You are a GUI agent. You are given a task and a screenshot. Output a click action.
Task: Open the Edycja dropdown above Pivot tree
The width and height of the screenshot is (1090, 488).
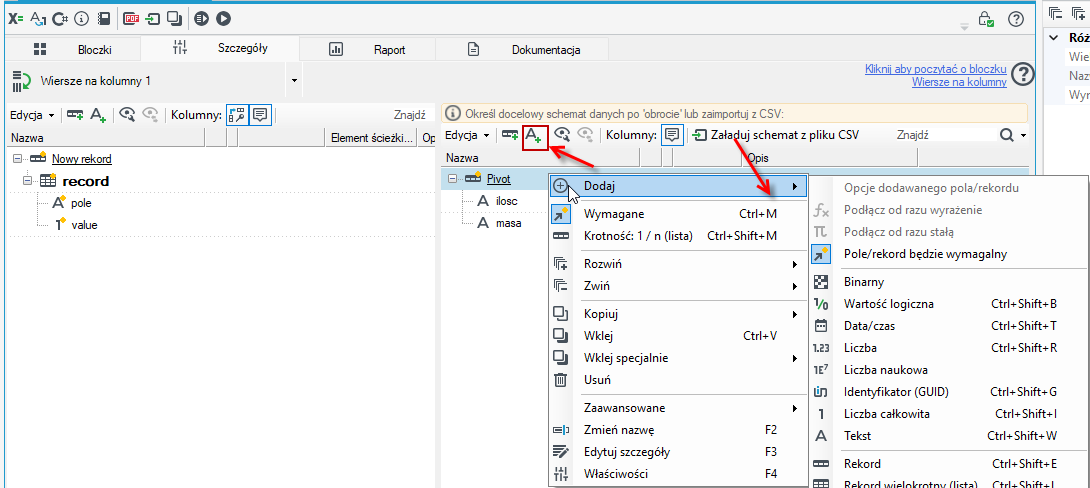[468, 134]
